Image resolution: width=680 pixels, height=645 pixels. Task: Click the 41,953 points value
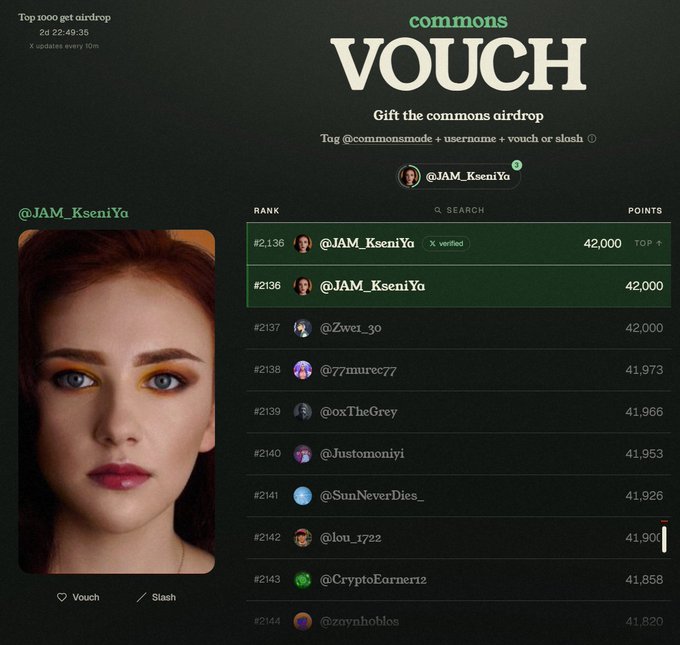[x=644, y=454]
